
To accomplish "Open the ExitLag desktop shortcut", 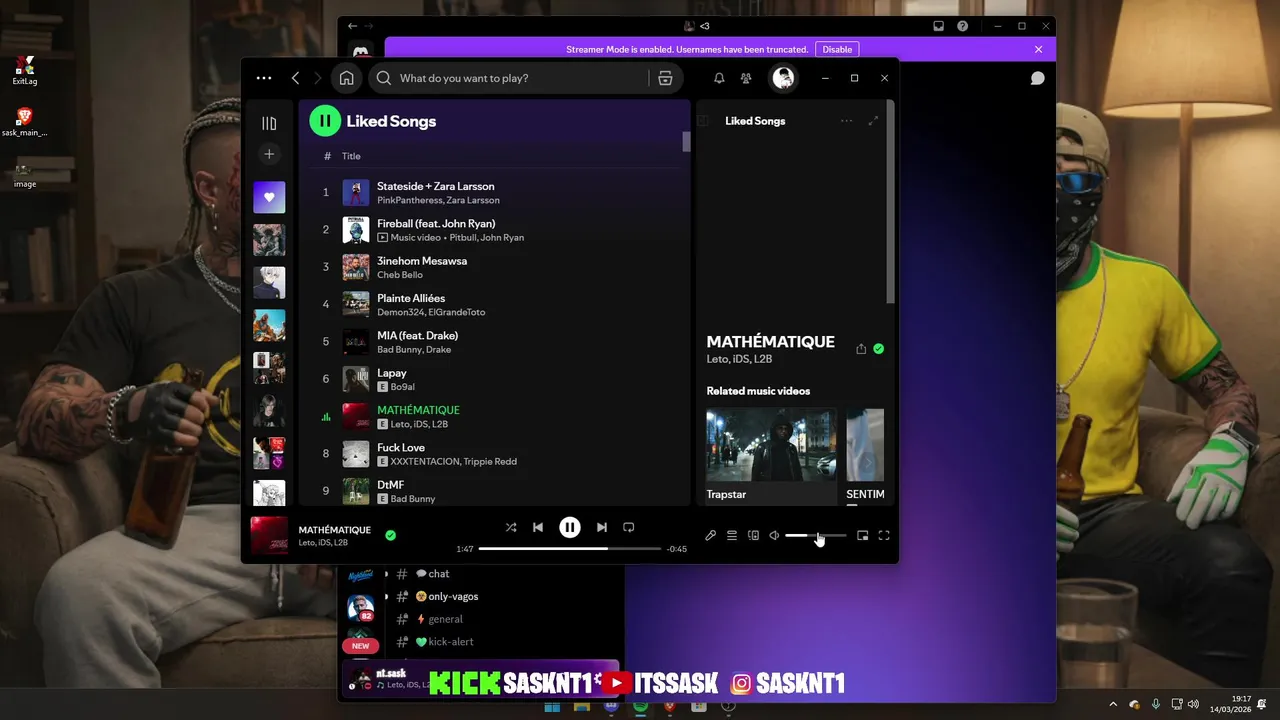I will click(x=25, y=70).
